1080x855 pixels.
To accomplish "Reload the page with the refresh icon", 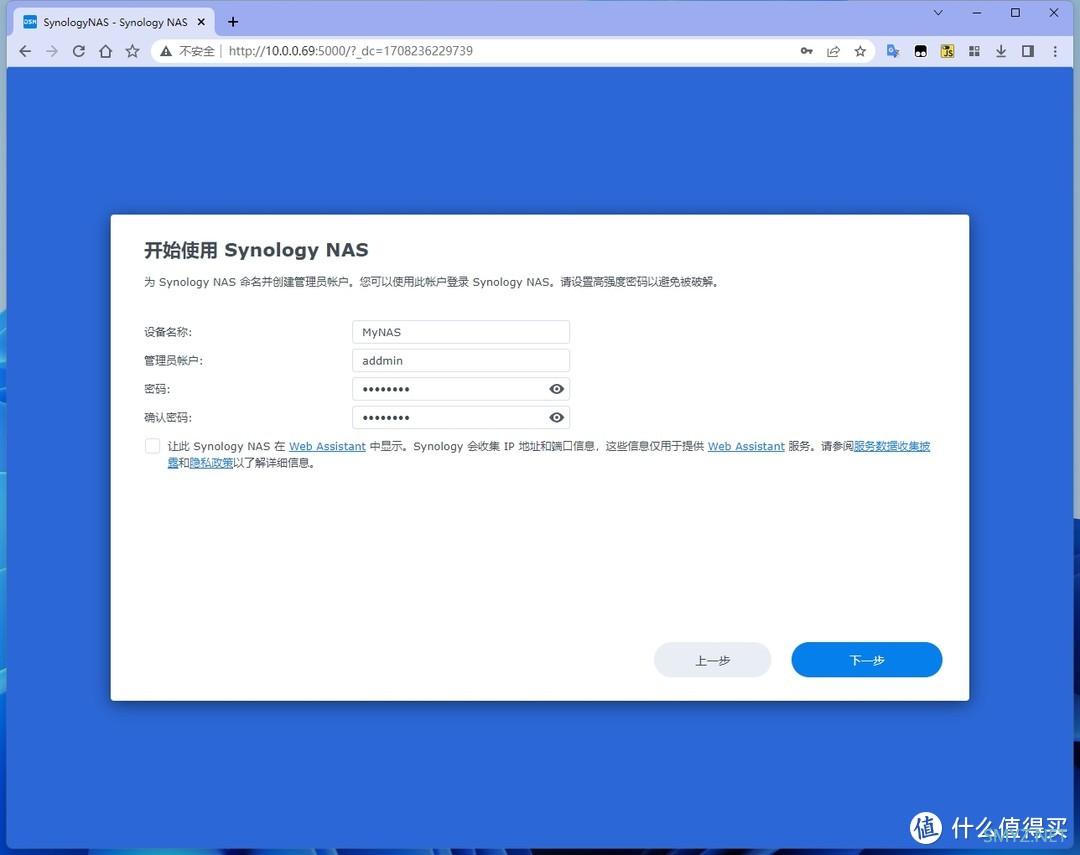I will click(x=79, y=51).
